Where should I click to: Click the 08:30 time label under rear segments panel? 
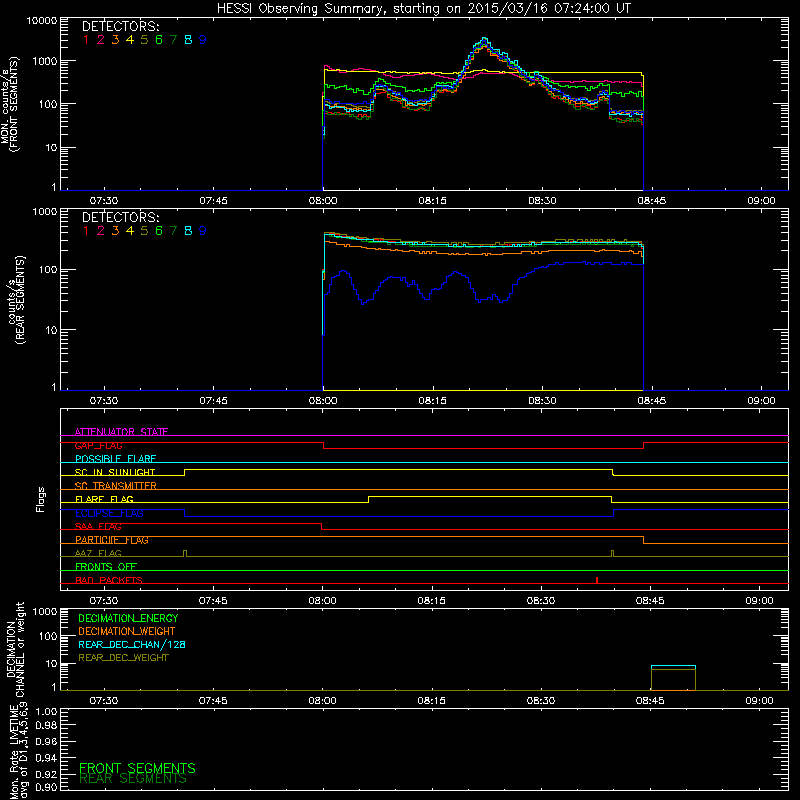(x=542, y=401)
